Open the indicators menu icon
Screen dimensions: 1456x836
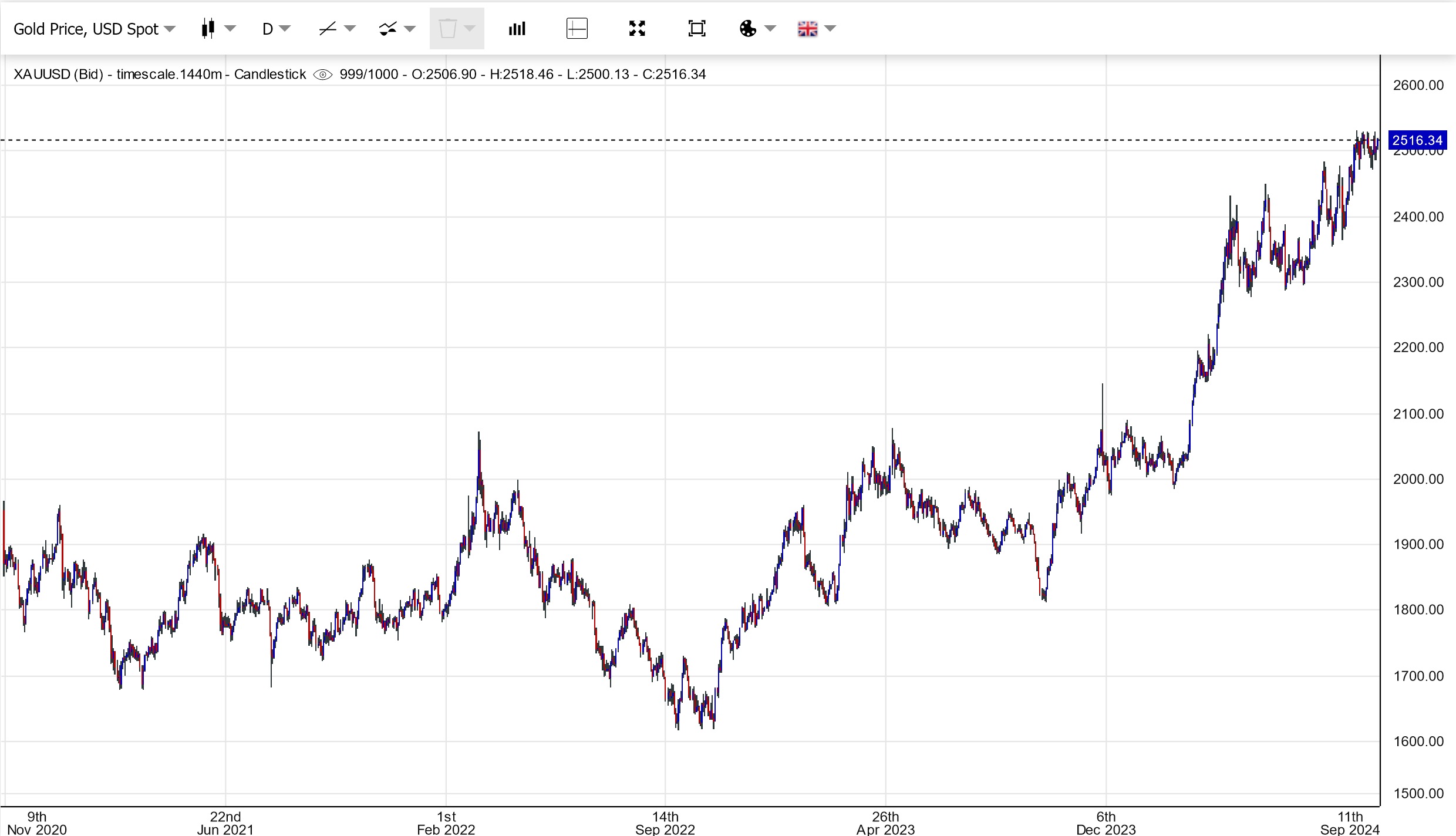tap(388, 28)
